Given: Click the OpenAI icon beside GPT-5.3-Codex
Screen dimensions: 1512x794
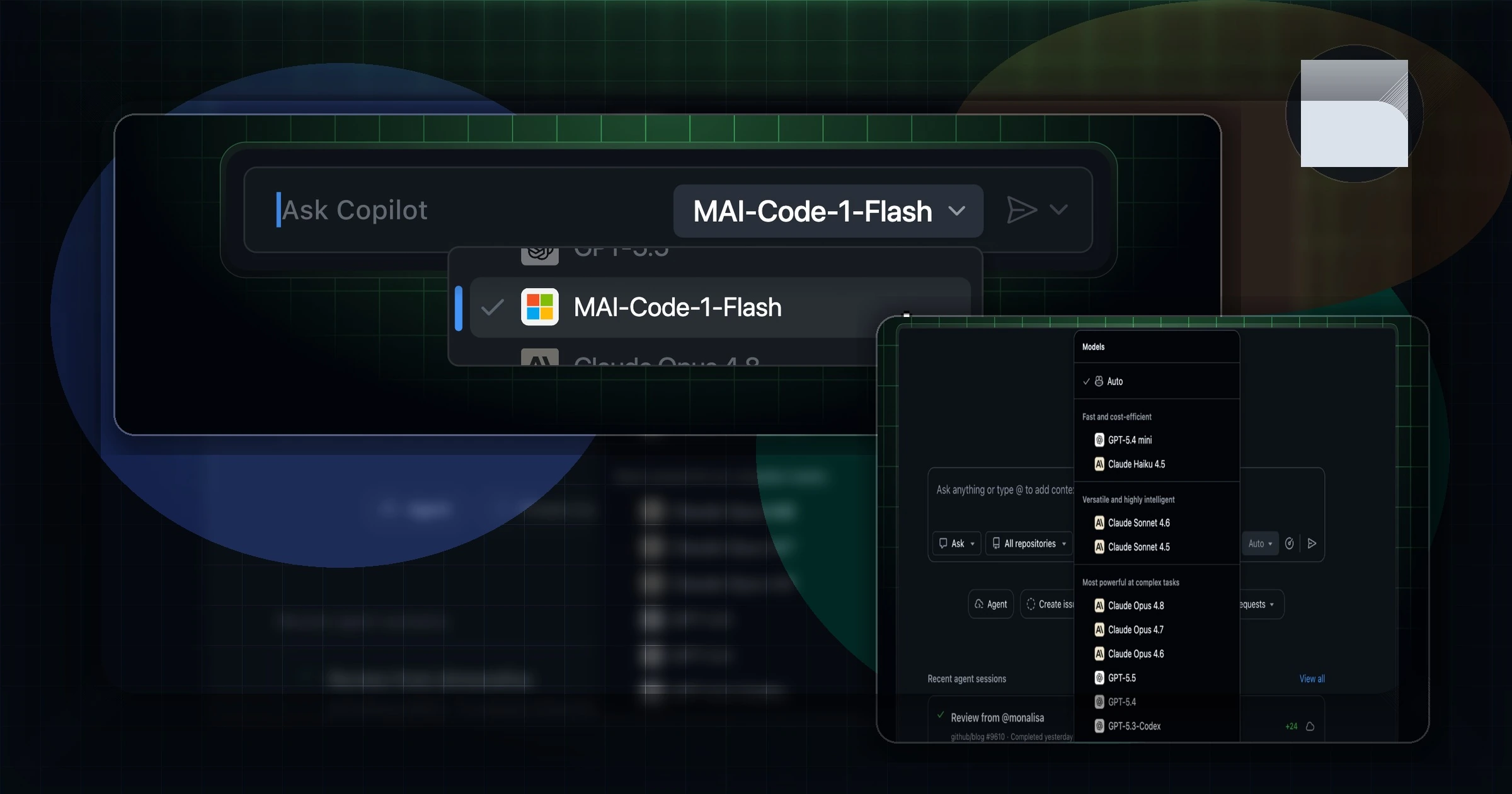Looking at the screenshot, I should click(1099, 726).
